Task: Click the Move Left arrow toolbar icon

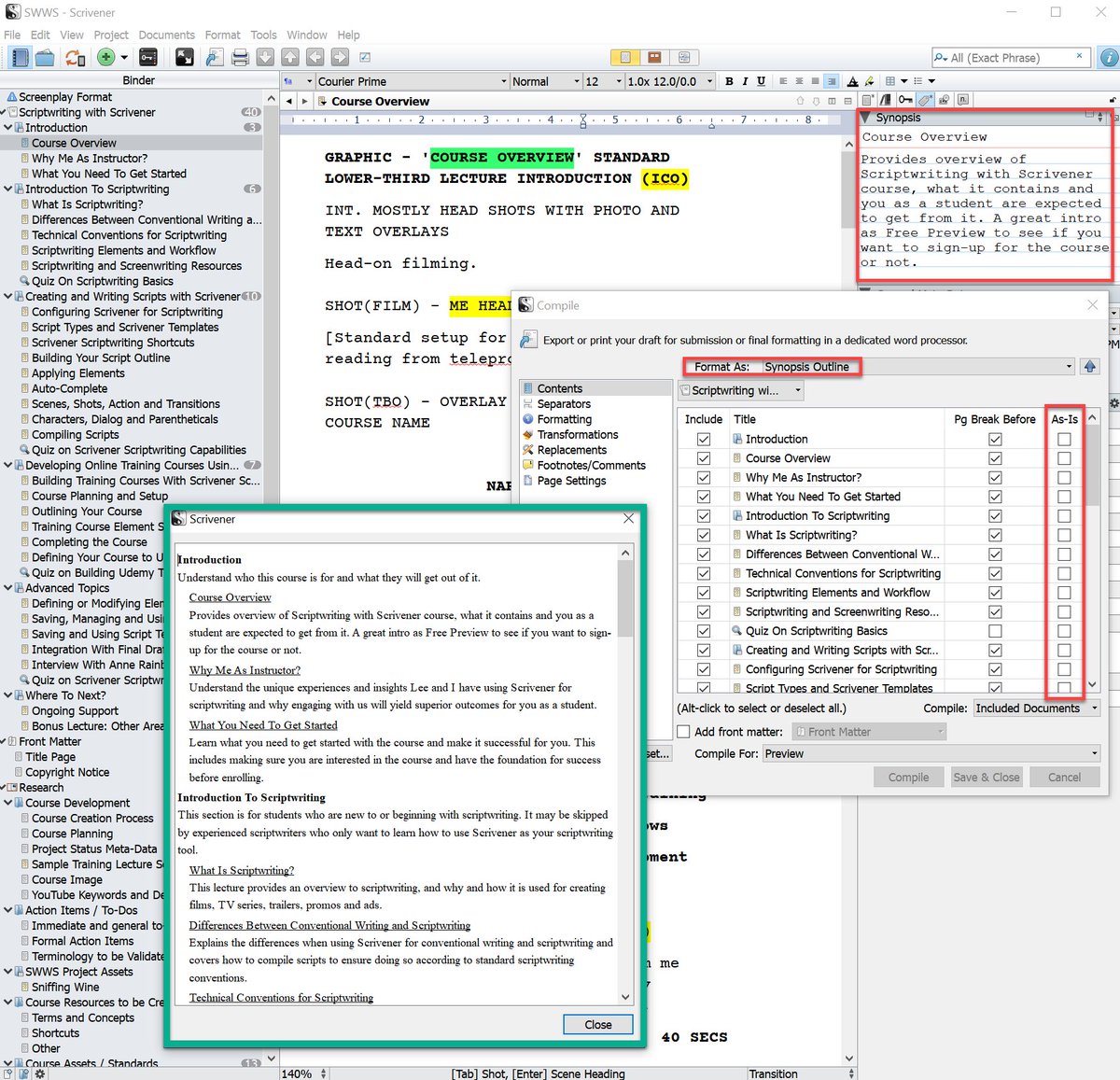Action: click(x=315, y=58)
